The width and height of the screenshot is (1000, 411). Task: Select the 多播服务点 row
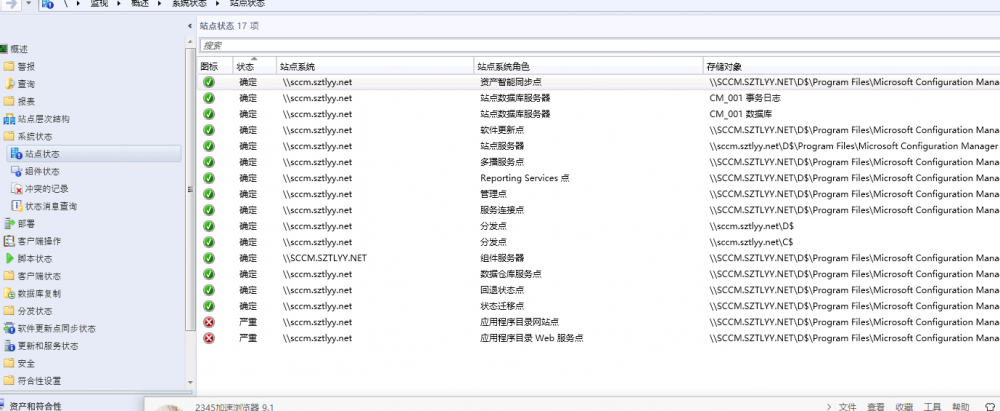tap(599, 161)
